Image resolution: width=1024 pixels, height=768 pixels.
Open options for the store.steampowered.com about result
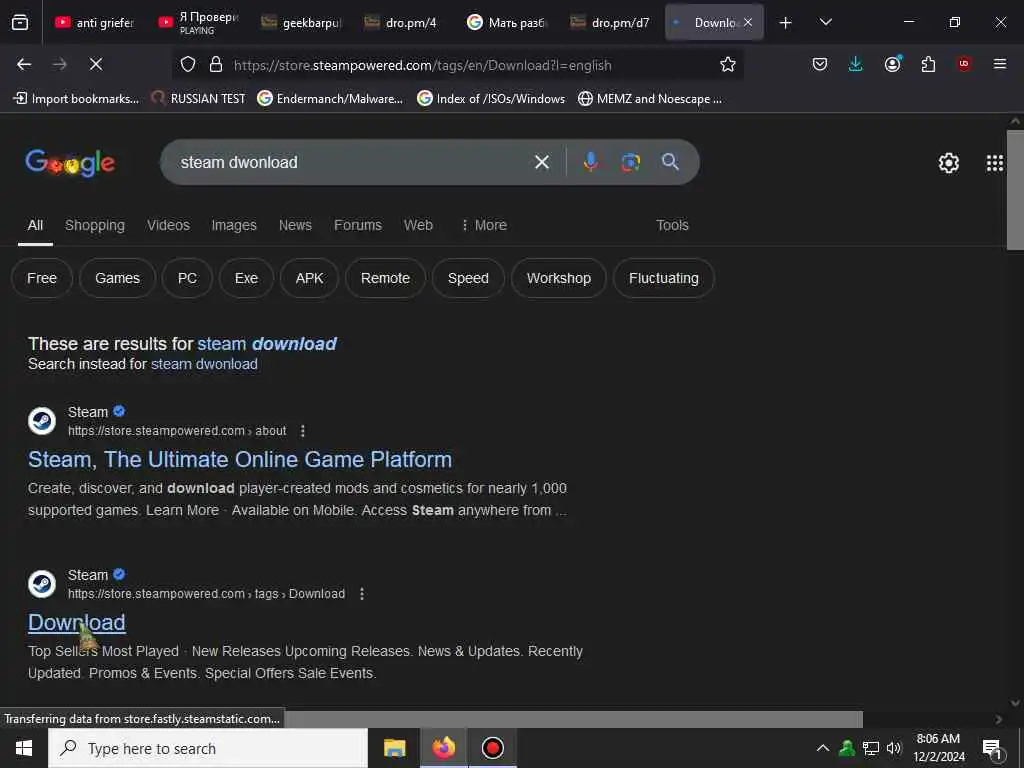(x=302, y=431)
